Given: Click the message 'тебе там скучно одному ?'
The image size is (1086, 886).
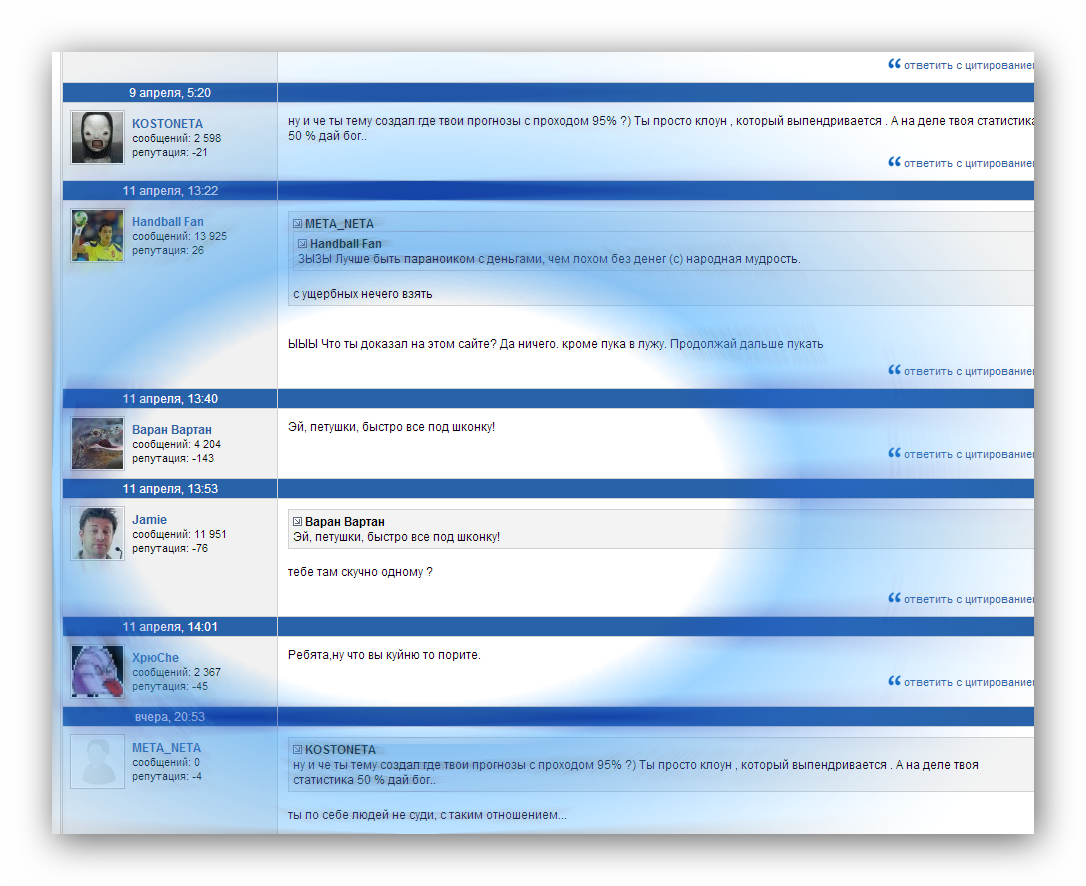Looking at the screenshot, I should (x=360, y=572).
